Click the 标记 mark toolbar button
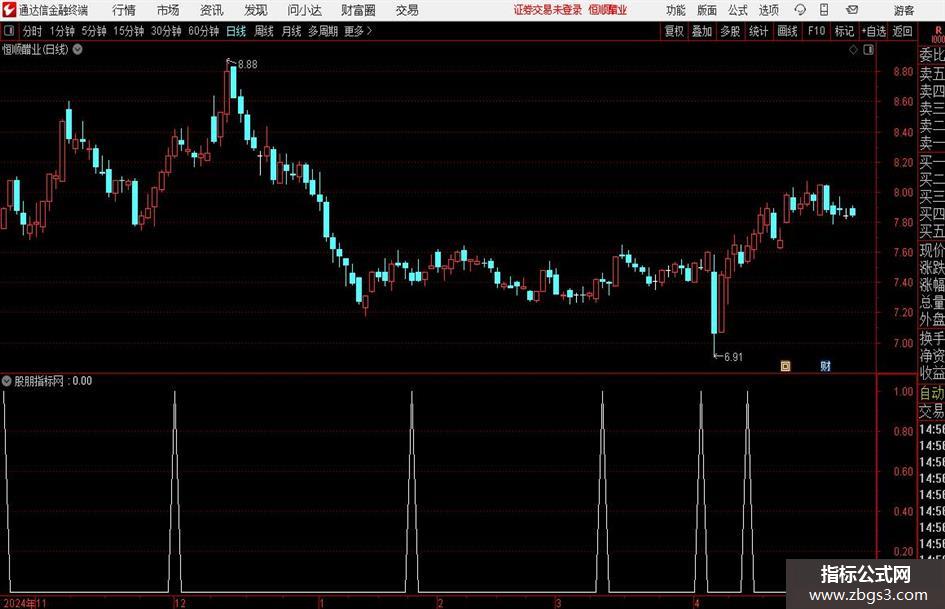Screen dimensions: 945x609 click(x=844, y=31)
